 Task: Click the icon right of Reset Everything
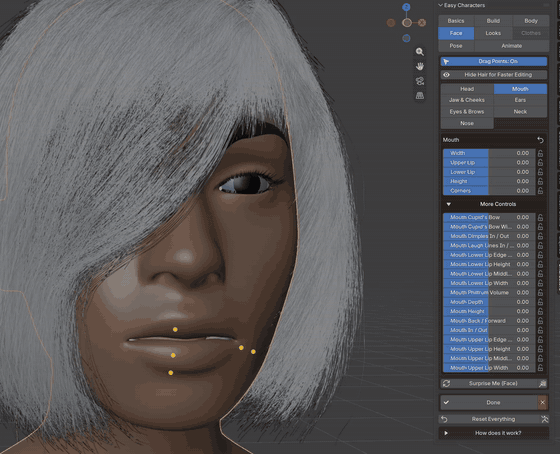[x=544, y=419]
